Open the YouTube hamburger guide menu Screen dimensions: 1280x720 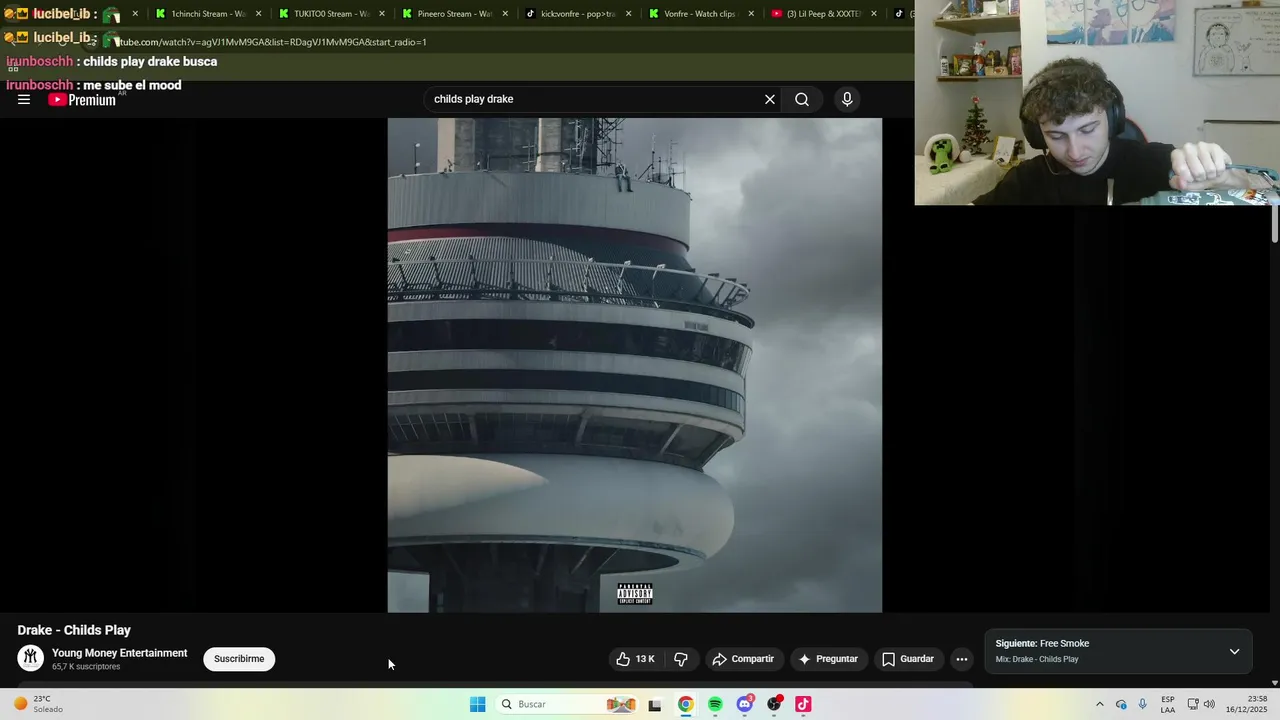coord(24,99)
